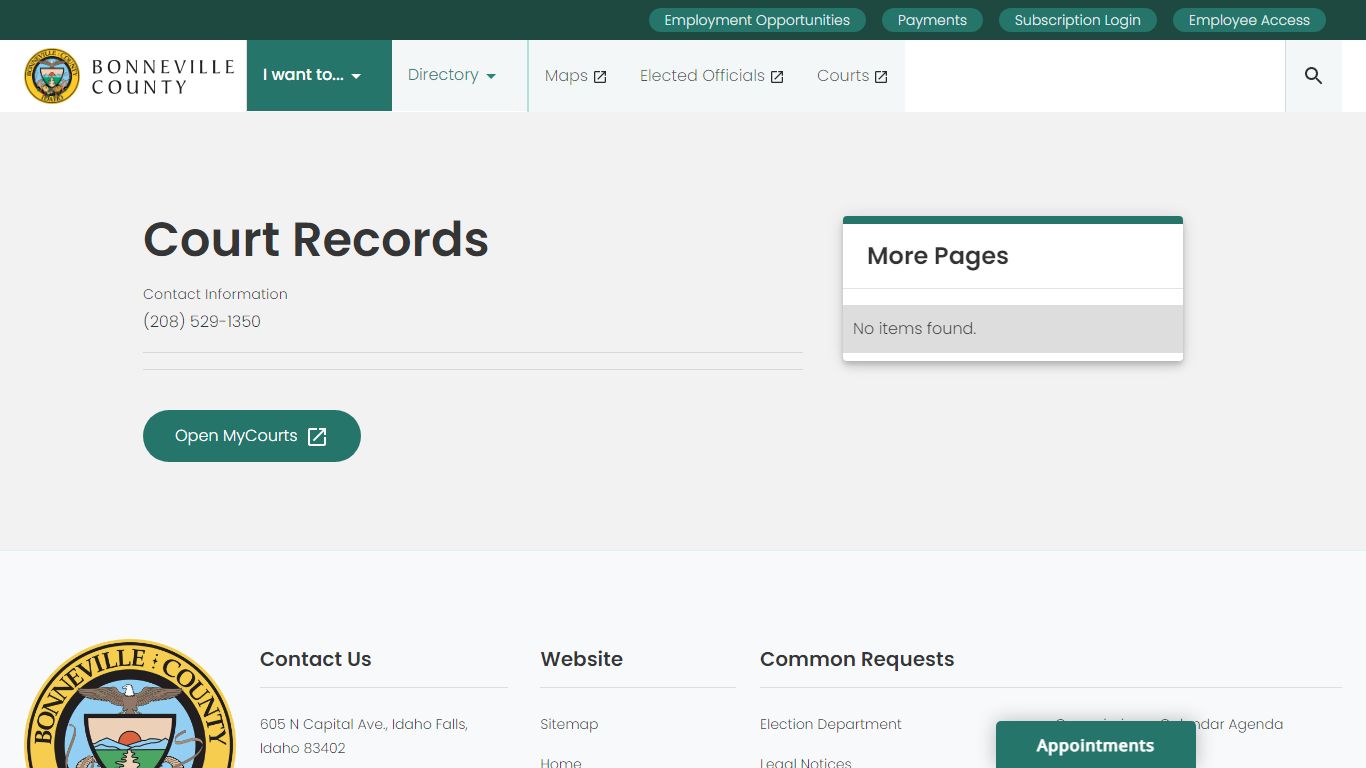Launch the Open MyCourts button
The height and width of the screenshot is (768, 1366).
coord(252,436)
